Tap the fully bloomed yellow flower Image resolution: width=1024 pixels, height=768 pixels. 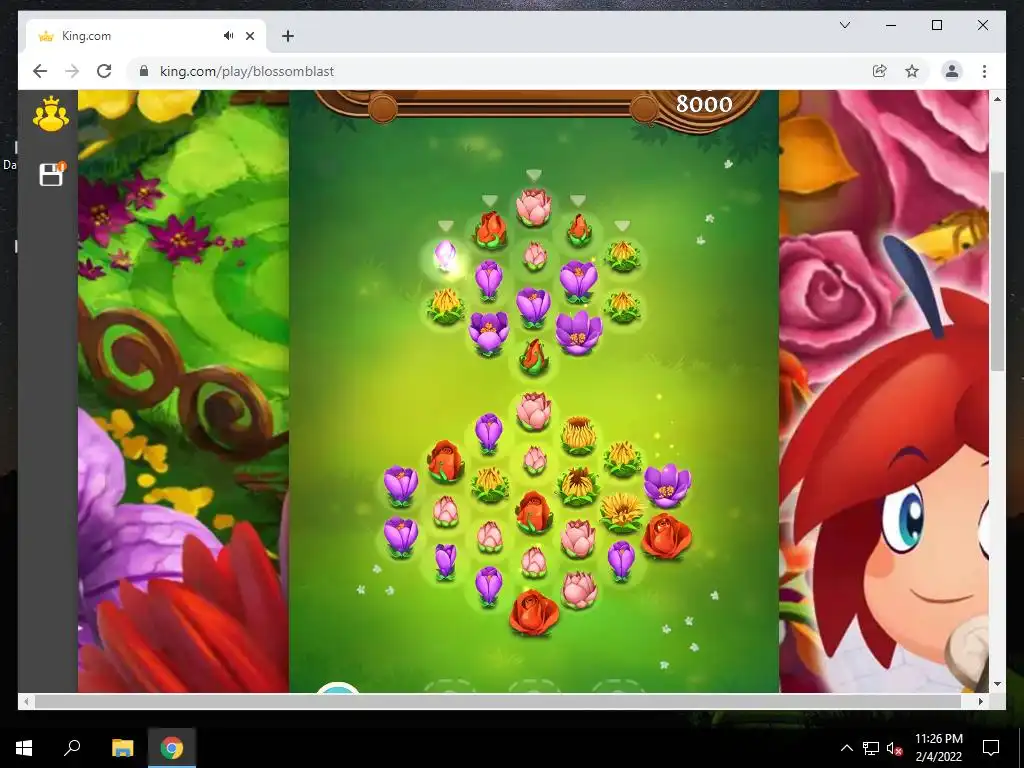tap(621, 511)
